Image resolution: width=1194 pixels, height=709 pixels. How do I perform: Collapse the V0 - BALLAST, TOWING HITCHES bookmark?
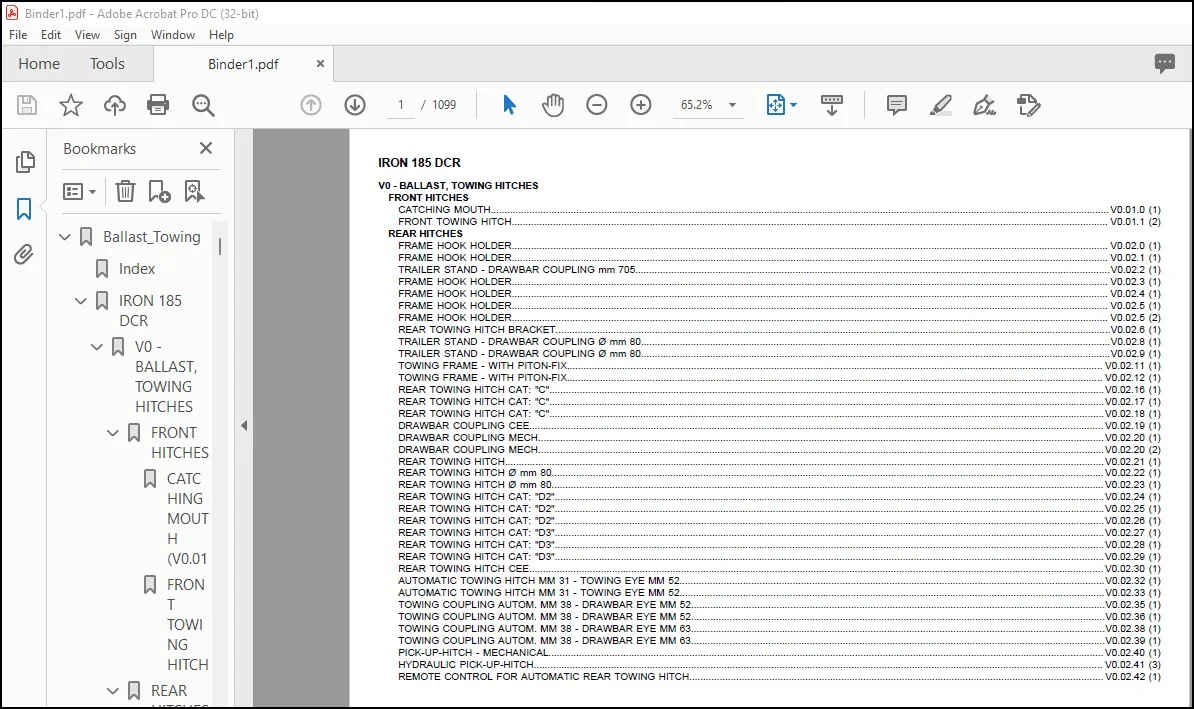click(97, 347)
